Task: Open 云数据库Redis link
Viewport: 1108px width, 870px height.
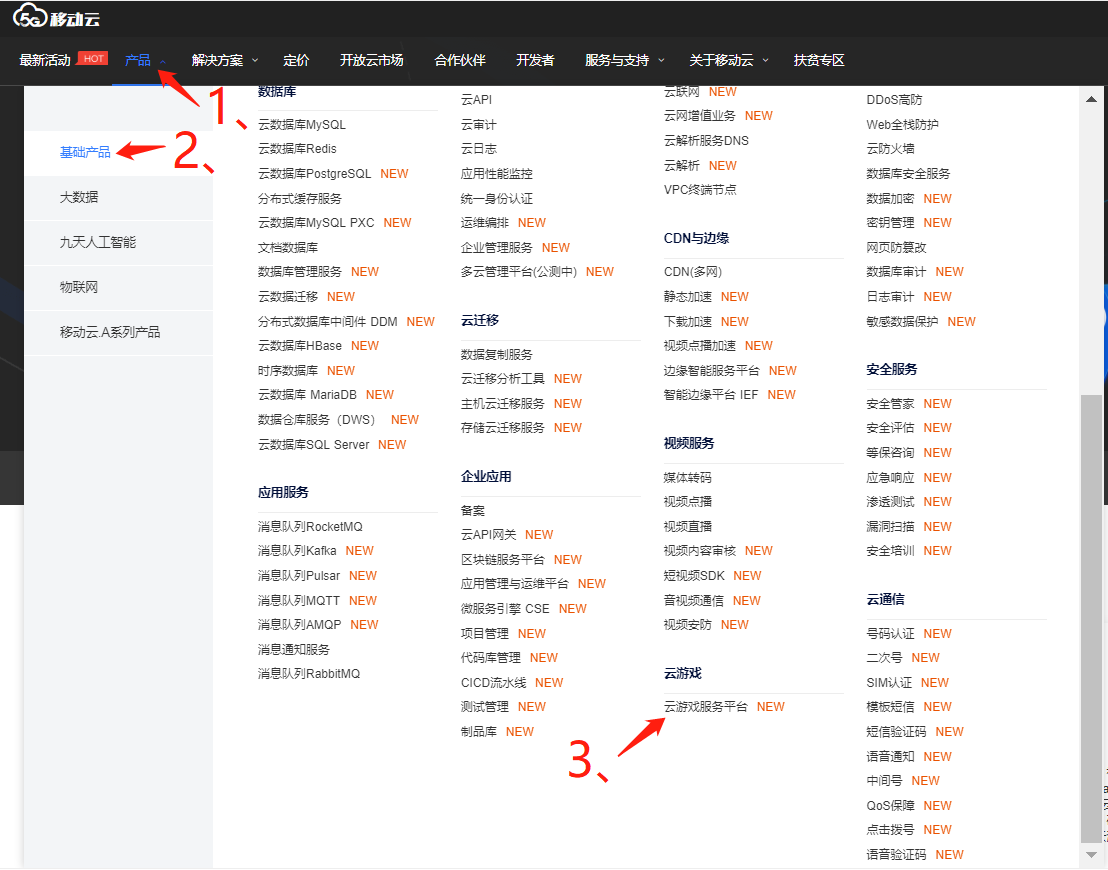Action: pos(297,148)
